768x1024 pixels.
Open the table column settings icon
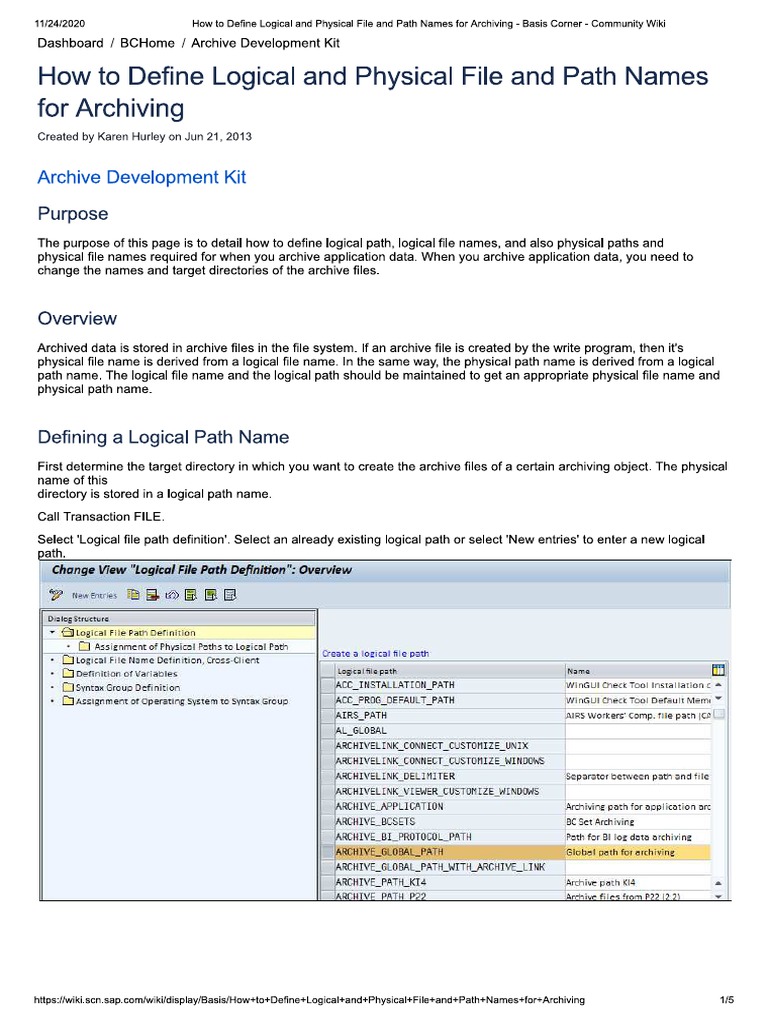[x=718, y=670]
